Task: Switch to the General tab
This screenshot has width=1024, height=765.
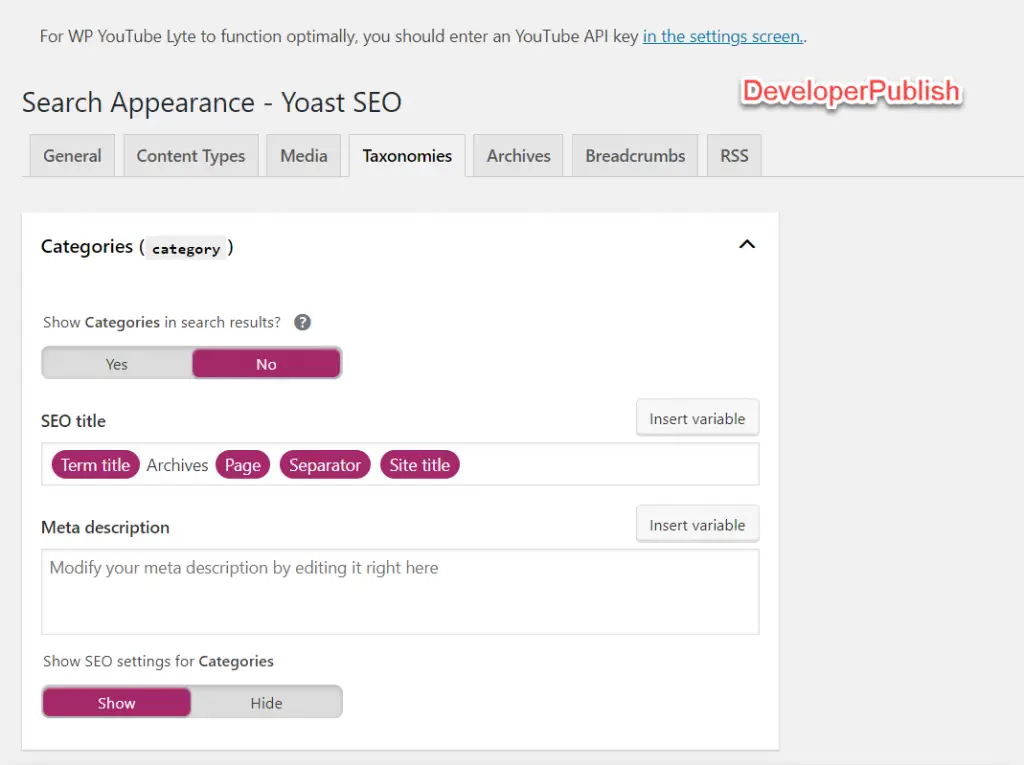Action: [x=72, y=155]
